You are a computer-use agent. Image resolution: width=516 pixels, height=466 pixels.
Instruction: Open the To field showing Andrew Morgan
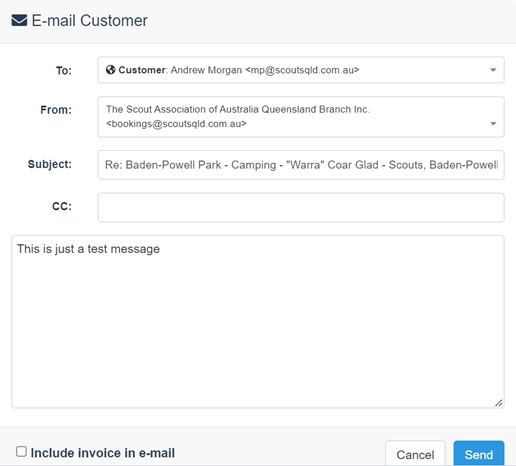click(x=301, y=70)
